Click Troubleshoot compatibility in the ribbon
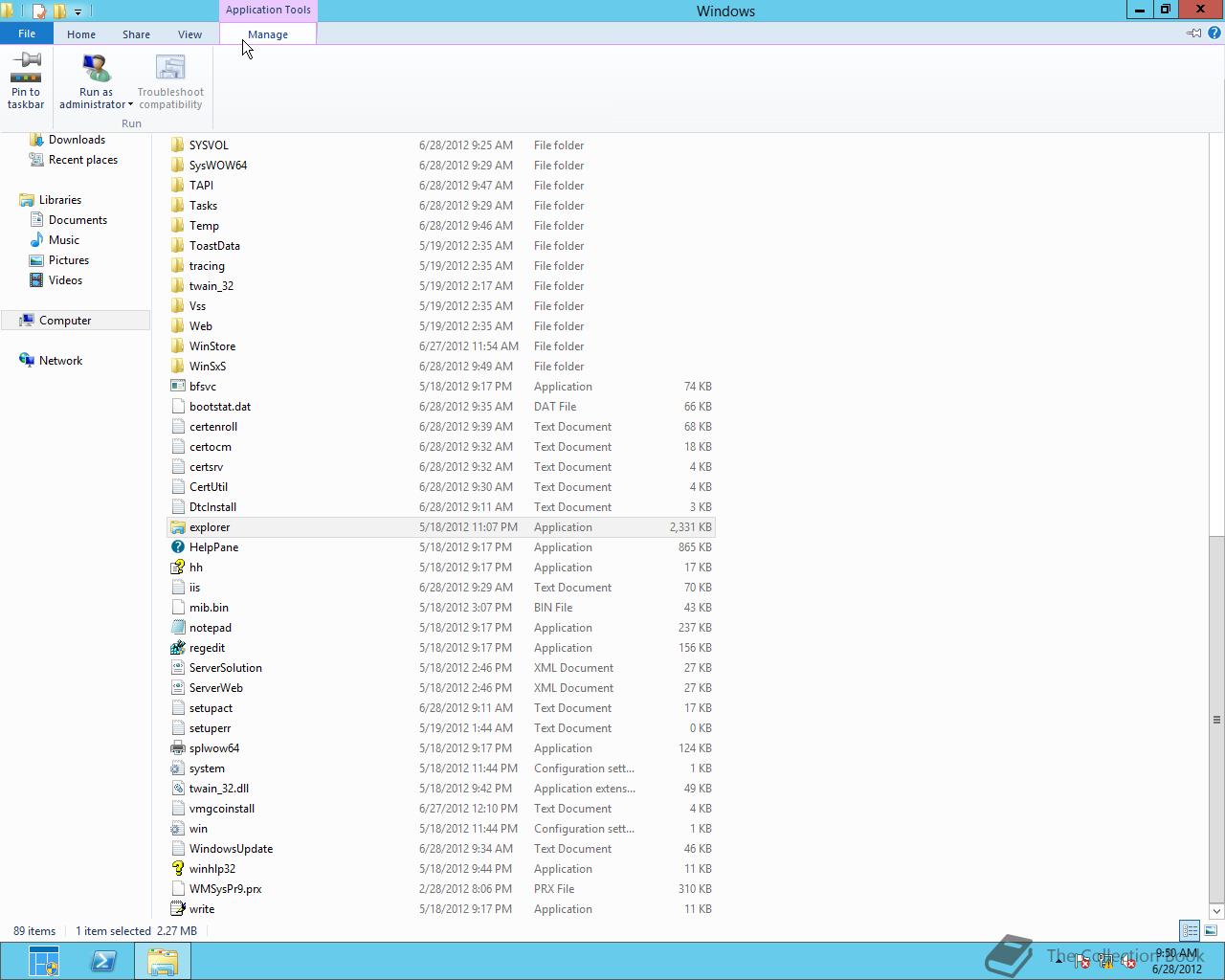Viewport: 1225px width, 980px height. click(170, 81)
